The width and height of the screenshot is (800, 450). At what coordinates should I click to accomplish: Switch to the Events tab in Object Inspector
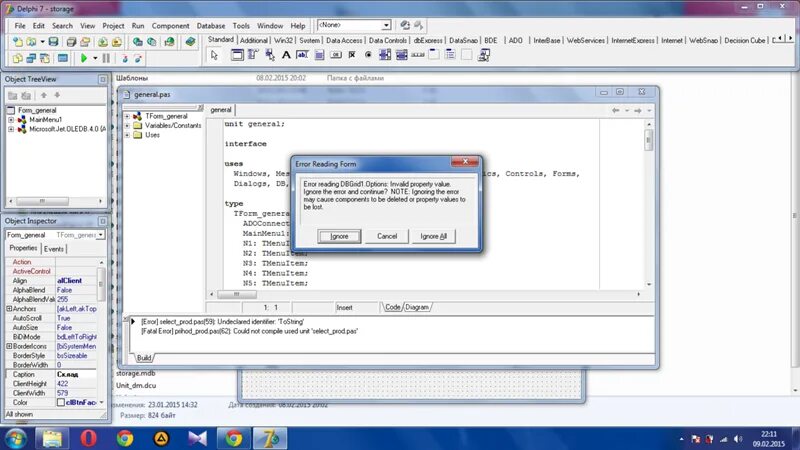54,249
